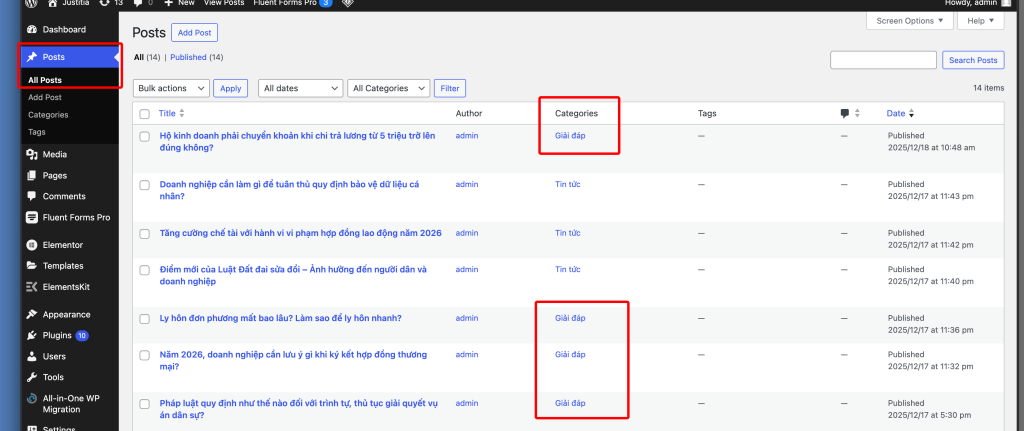Expand the All dates dropdown
Screen dimensions: 1024x431
coord(300,88)
